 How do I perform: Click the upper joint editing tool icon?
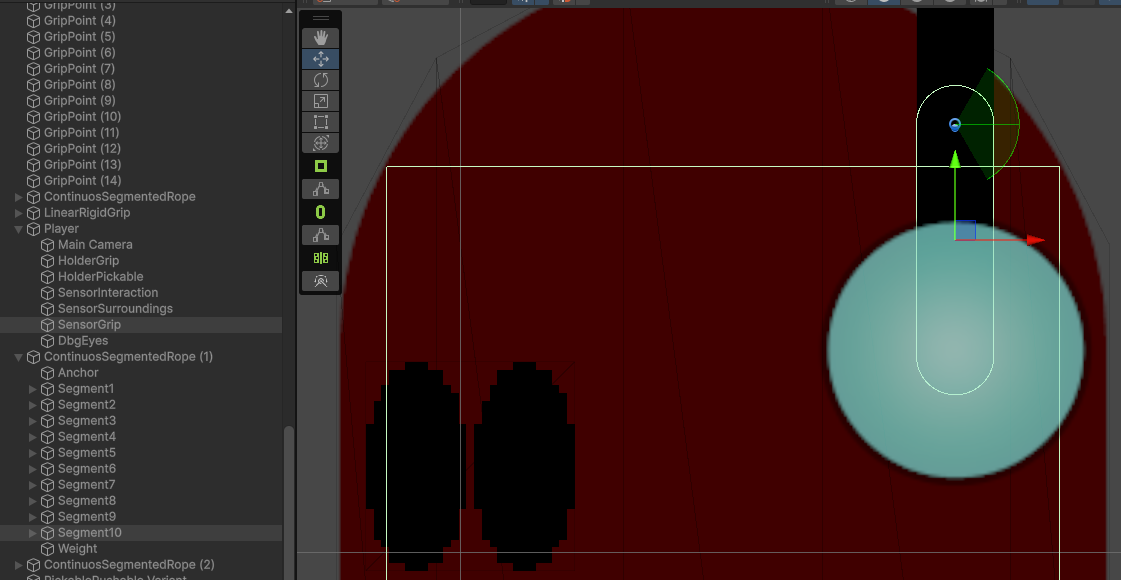[320, 188]
